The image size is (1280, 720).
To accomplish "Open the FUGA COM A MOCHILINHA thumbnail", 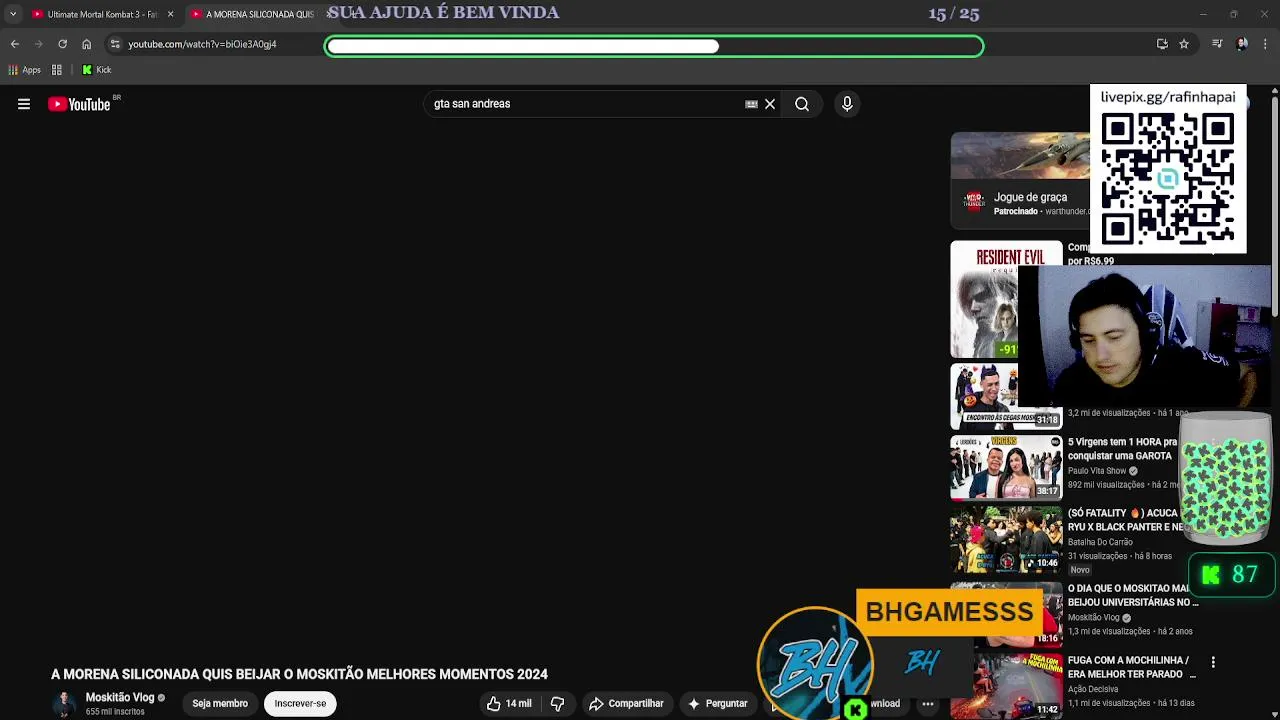I will (x=1006, y=685).
